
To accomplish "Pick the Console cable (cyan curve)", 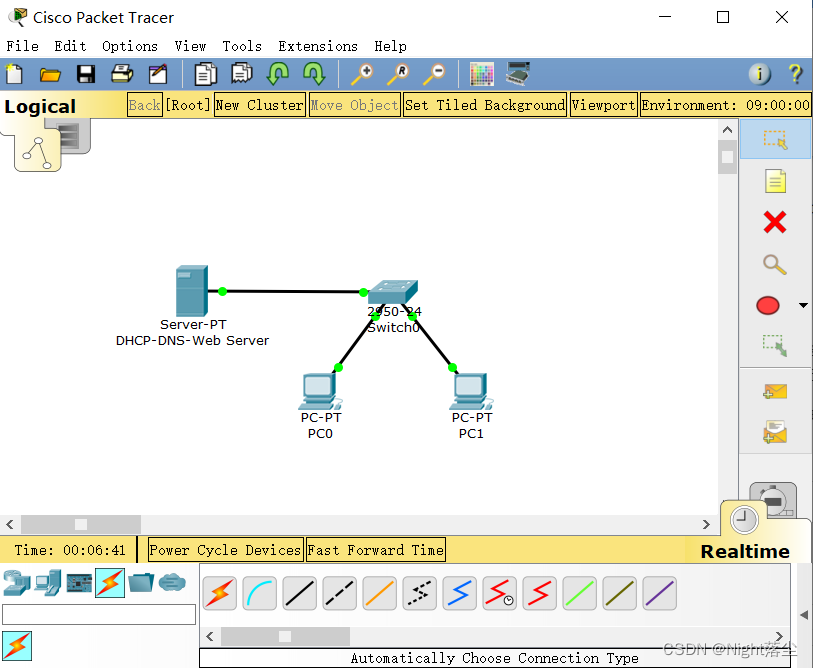I will tap(260, 593).
